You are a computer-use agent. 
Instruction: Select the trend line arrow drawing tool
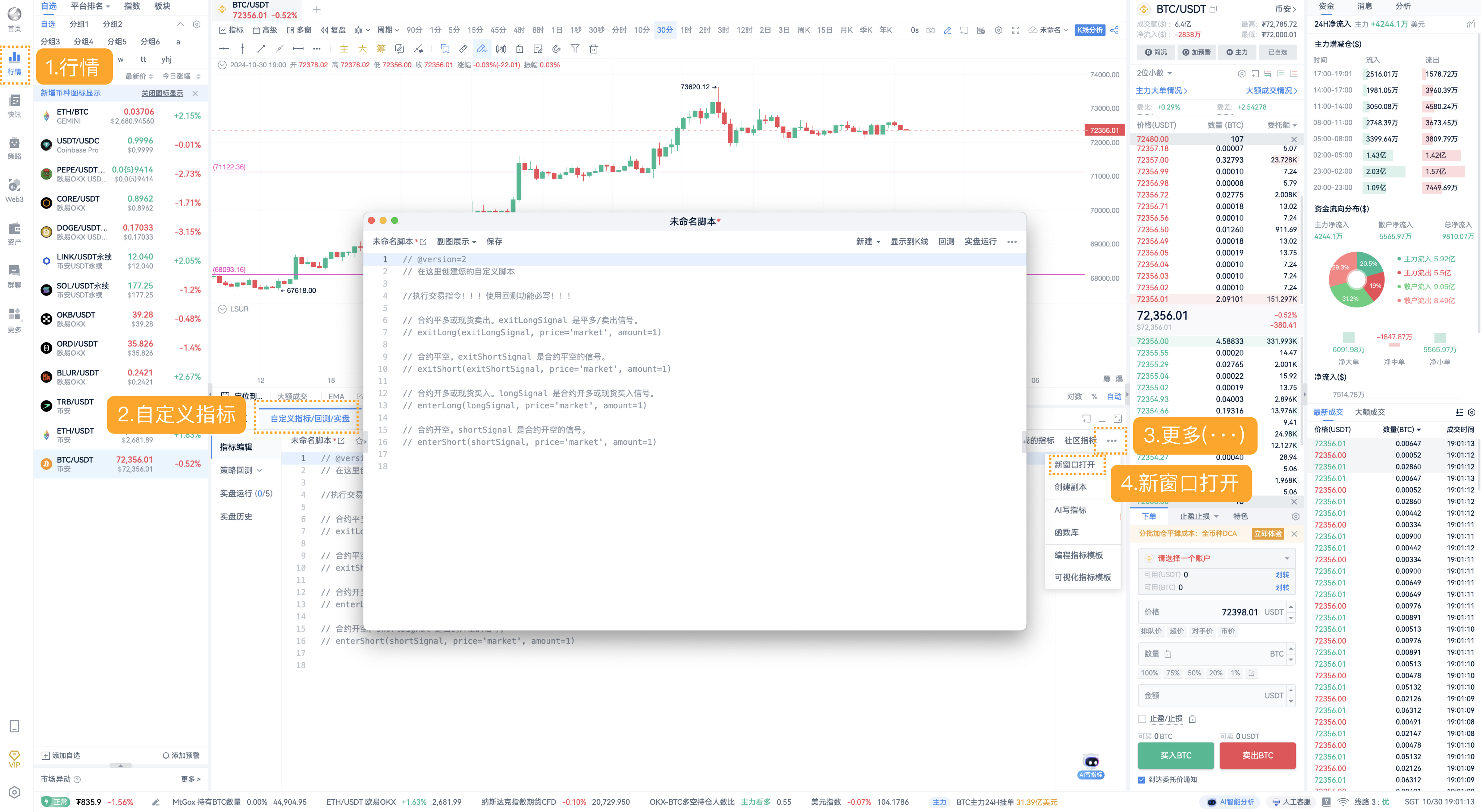[x=260, y=49]
